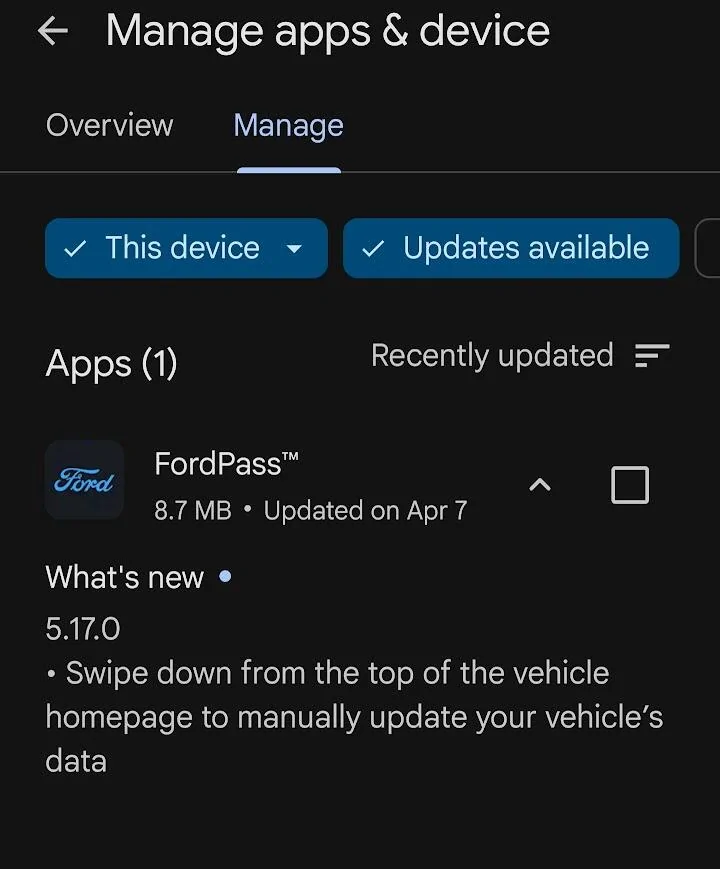Image resolution: width=720 pixels, height=869 pixels.
Task: Check the selection box beside FordPass
Action: pos(629,484)
